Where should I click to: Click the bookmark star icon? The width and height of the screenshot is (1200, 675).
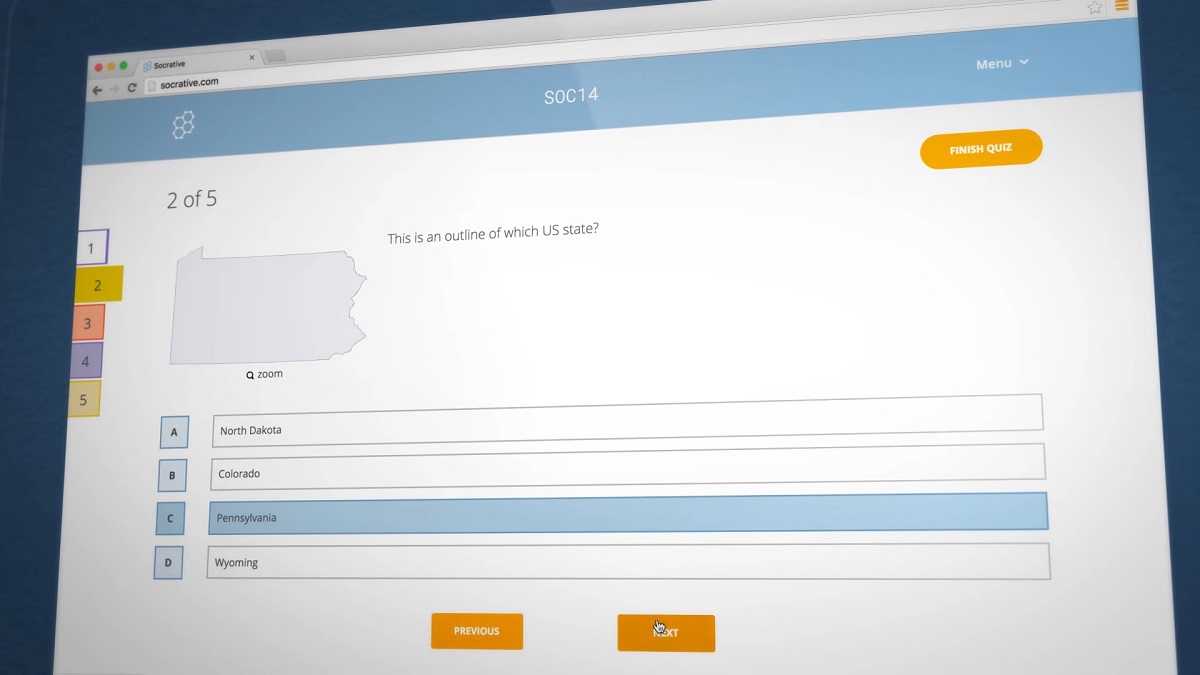[x=1094, y=7]
